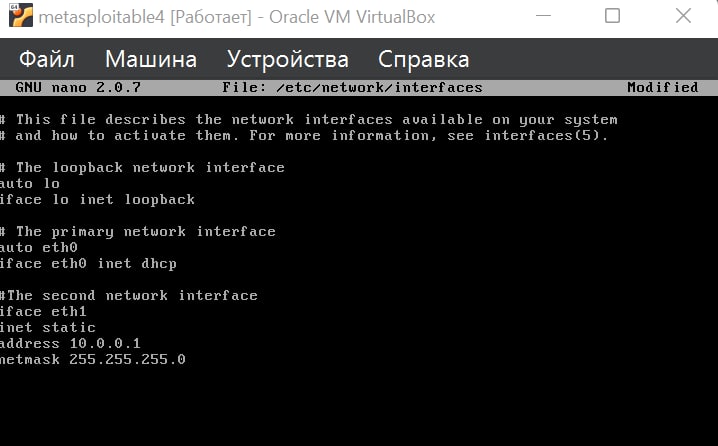Open the Машина menu
The height and width of the screenshot is (446, 718).
tap(151, 59)
